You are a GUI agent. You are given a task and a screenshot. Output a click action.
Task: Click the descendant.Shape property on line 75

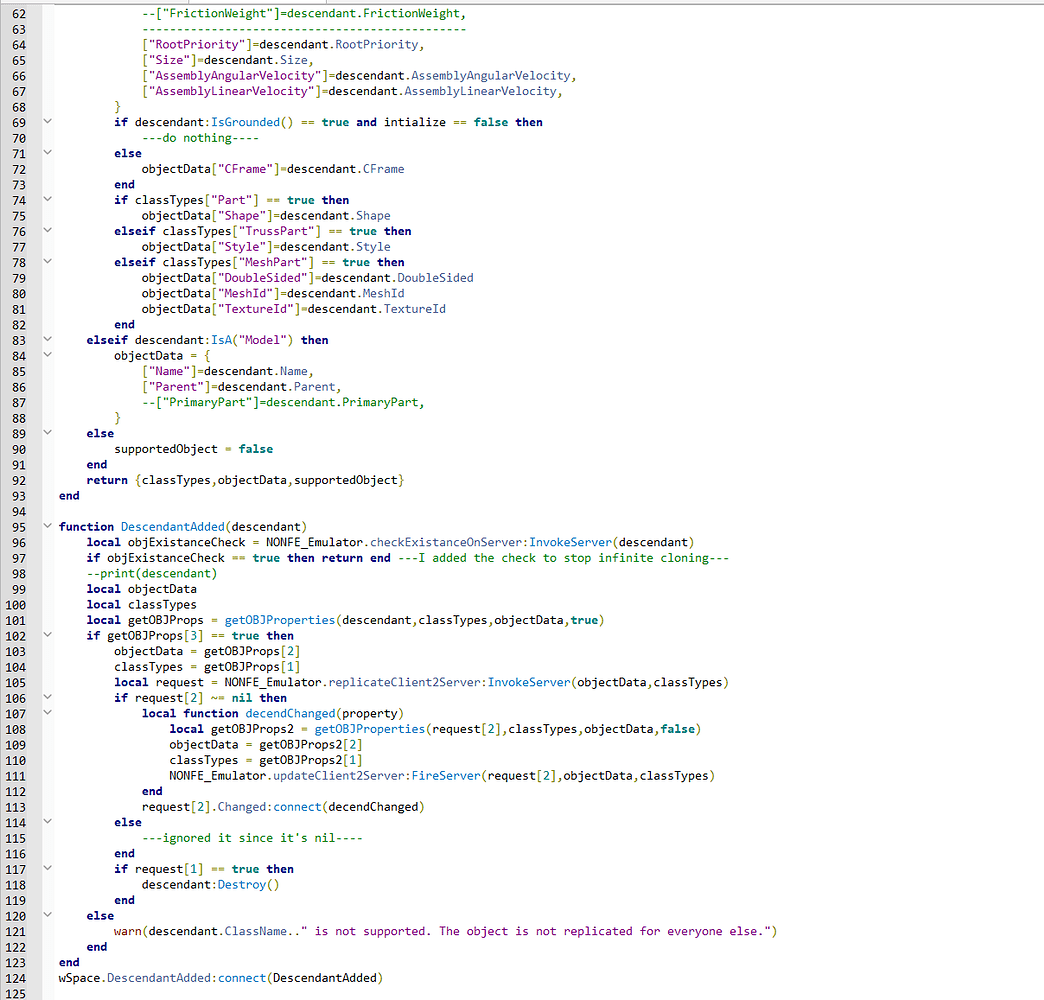coord(335,216)
